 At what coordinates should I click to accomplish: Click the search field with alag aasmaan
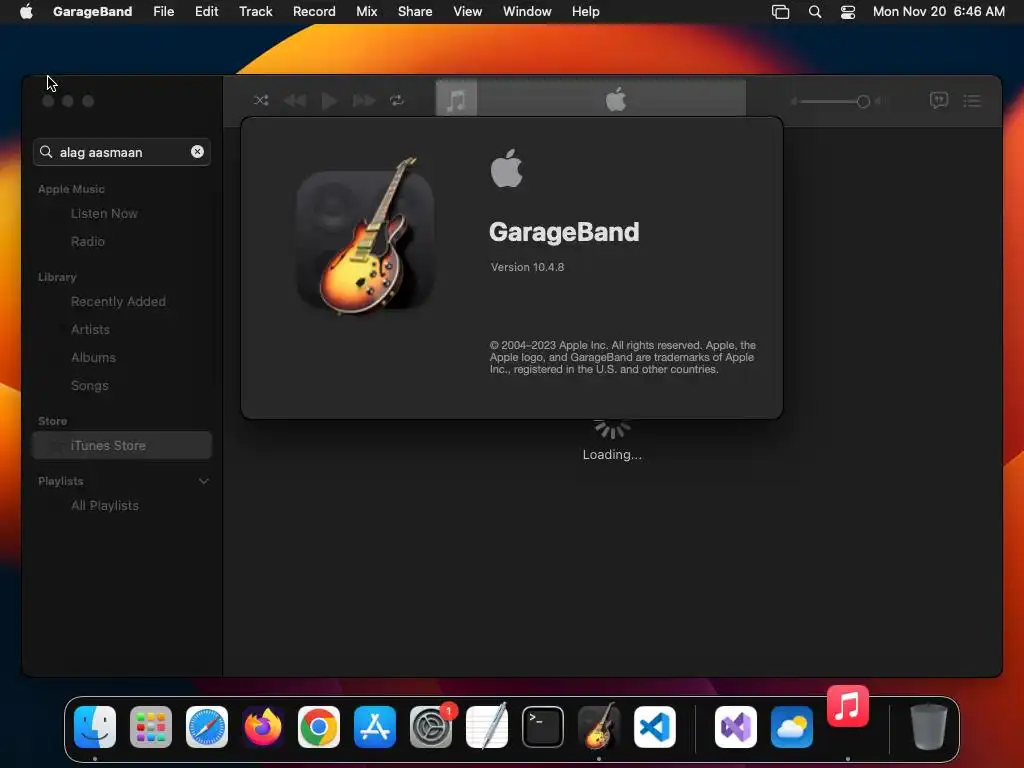[x=122, y=152]
